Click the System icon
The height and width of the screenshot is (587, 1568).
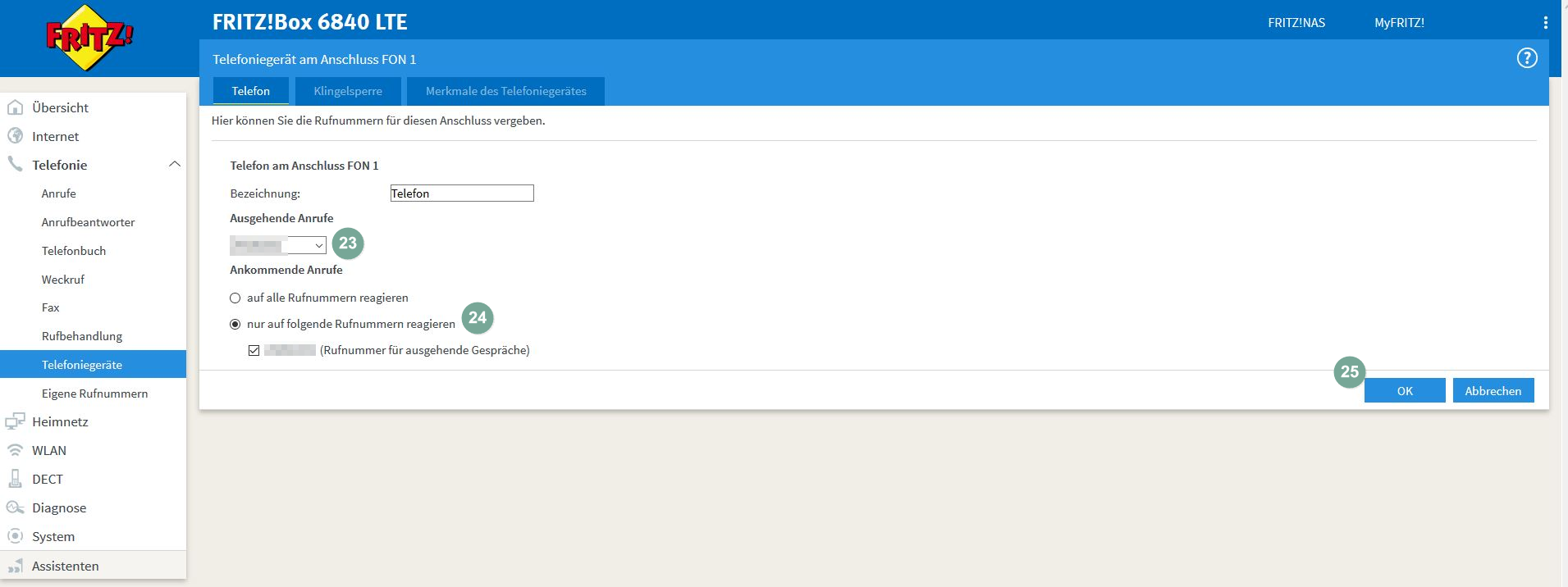[x=15, y=536]
